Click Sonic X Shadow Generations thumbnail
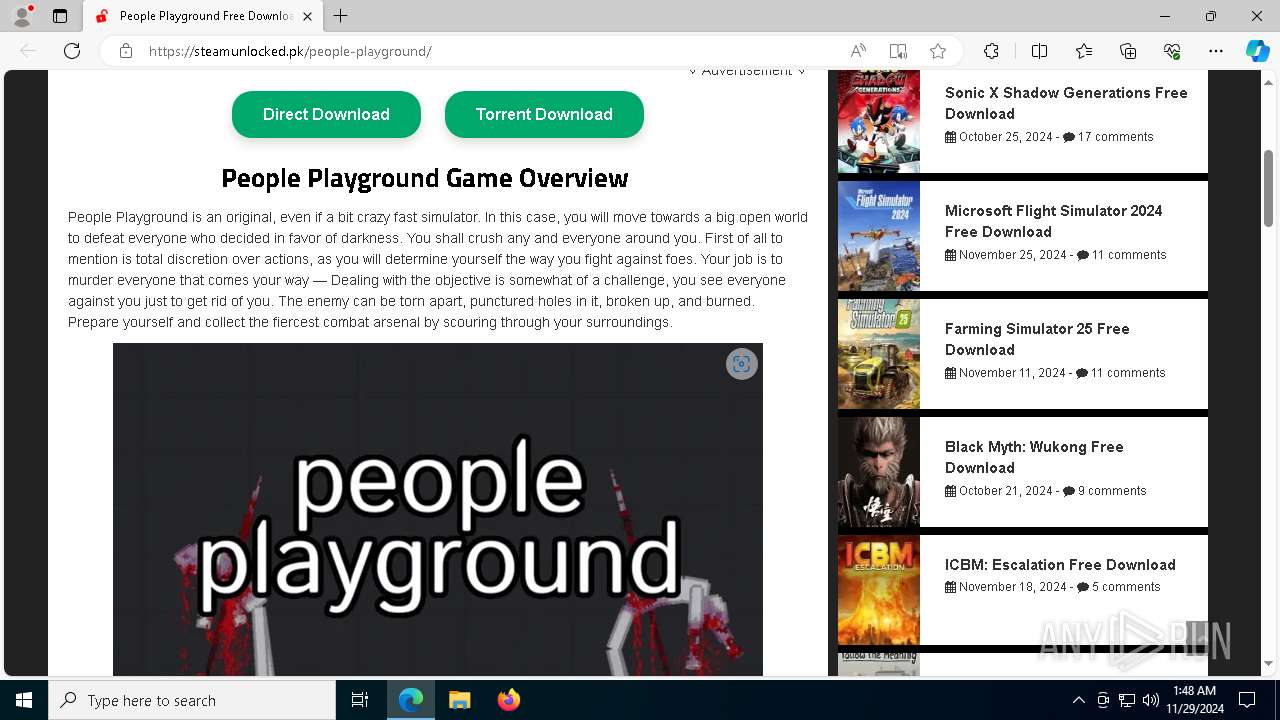The height and width of the screenshot is (720, 1280). [879, 121]
